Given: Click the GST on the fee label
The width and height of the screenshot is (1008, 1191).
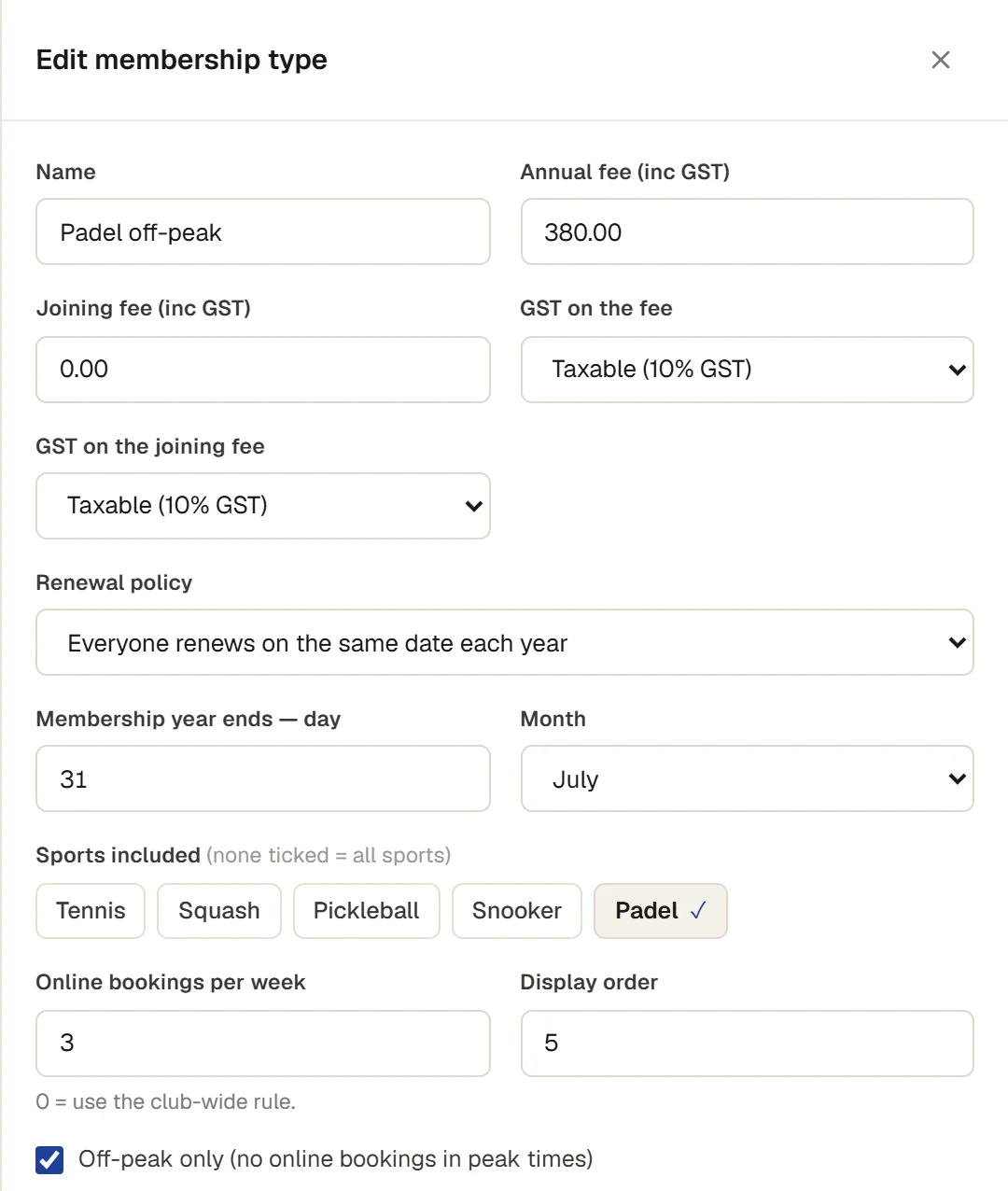Looking at the screenshot, I should [x=596, y=308].
